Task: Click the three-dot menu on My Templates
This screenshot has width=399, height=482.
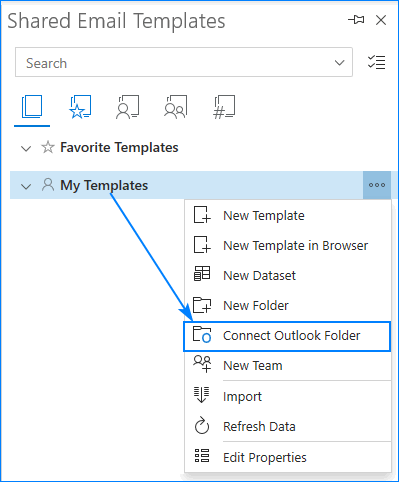Action: (377, 185)
